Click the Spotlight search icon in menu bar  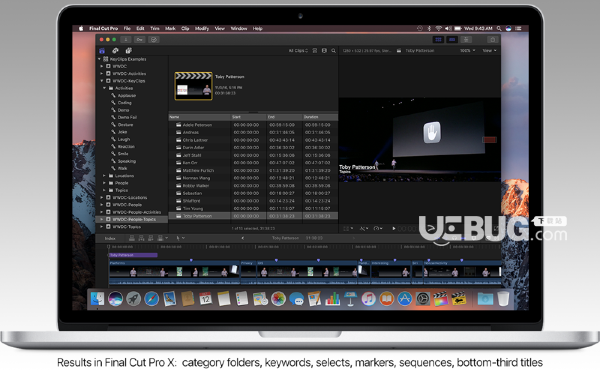[x=499, y=28]
